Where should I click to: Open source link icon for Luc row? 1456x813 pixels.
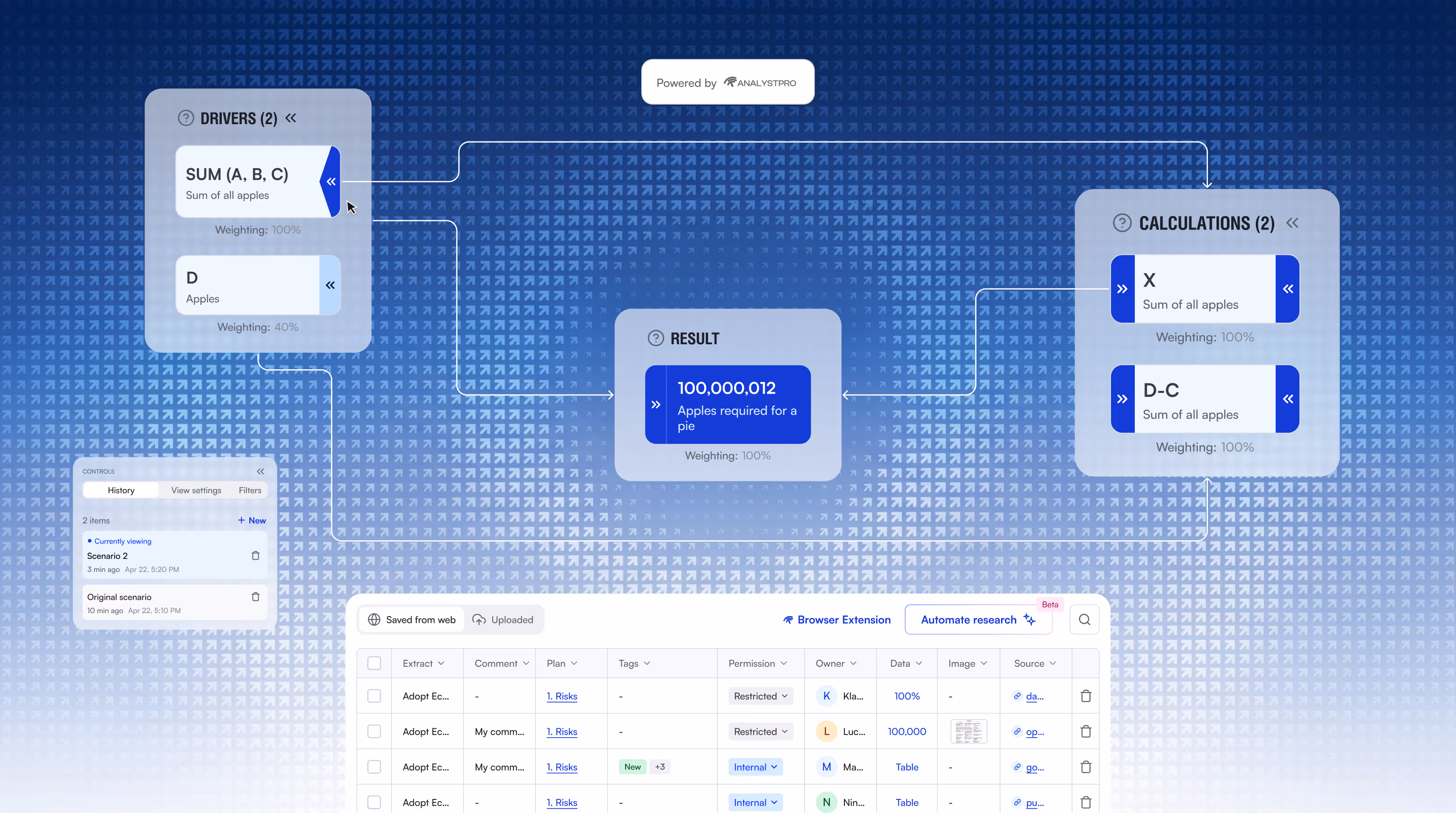click(1017, 732)
